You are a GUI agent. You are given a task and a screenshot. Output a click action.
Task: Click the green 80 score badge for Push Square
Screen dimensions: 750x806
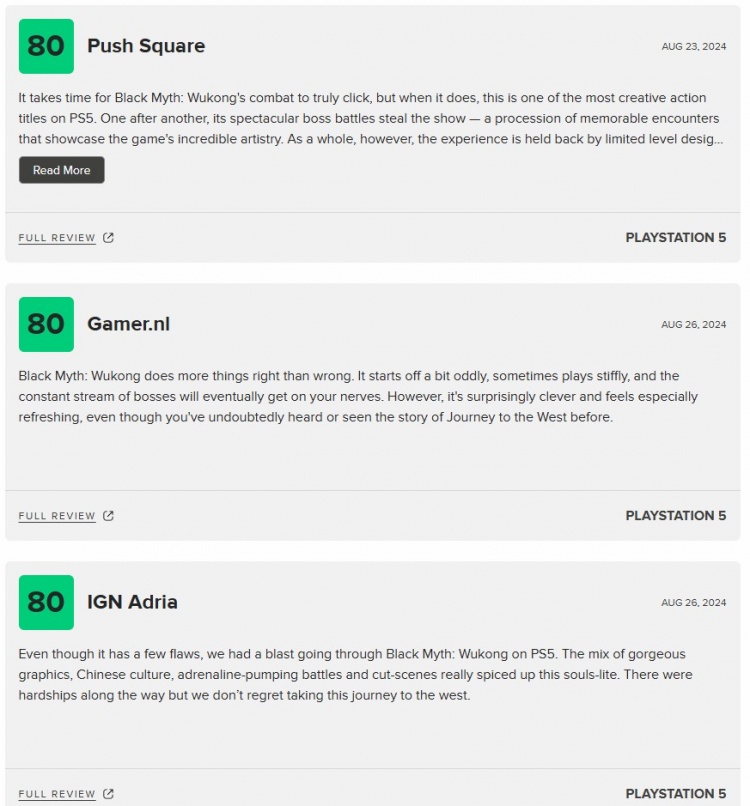(x=46, y=46)
